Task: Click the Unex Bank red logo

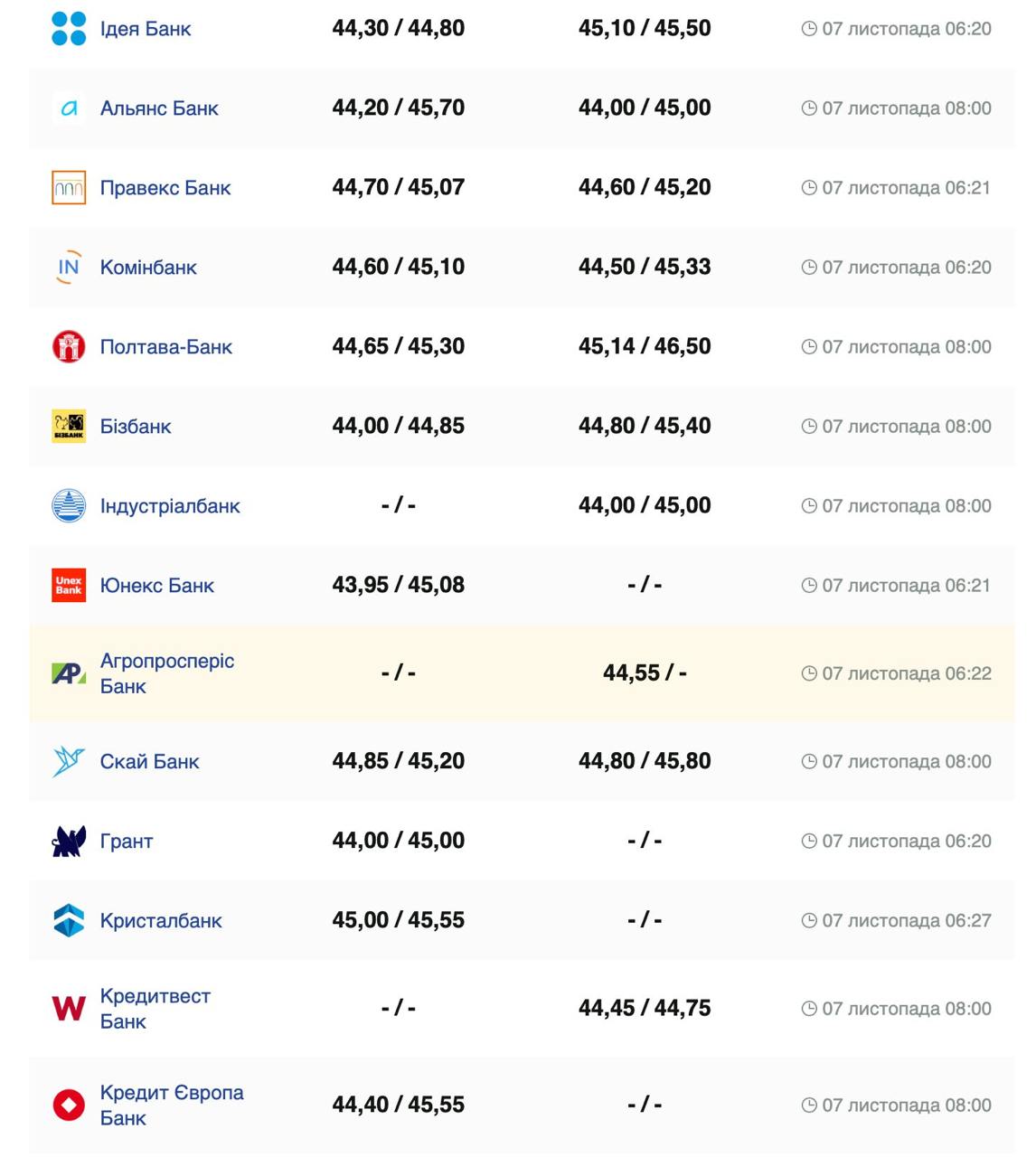Action: point(69,586)
